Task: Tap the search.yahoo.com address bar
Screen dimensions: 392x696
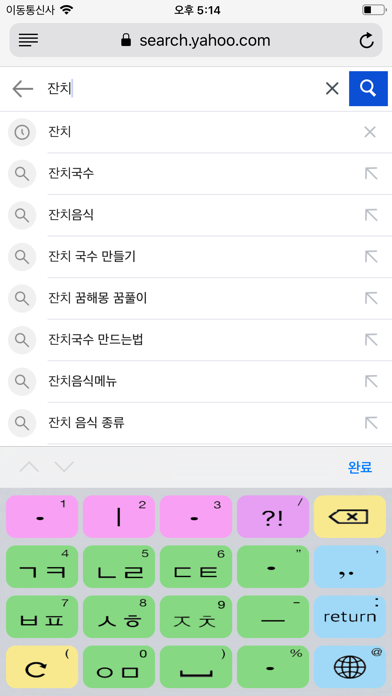Action: pyautogui.click(x=196, y=40)
